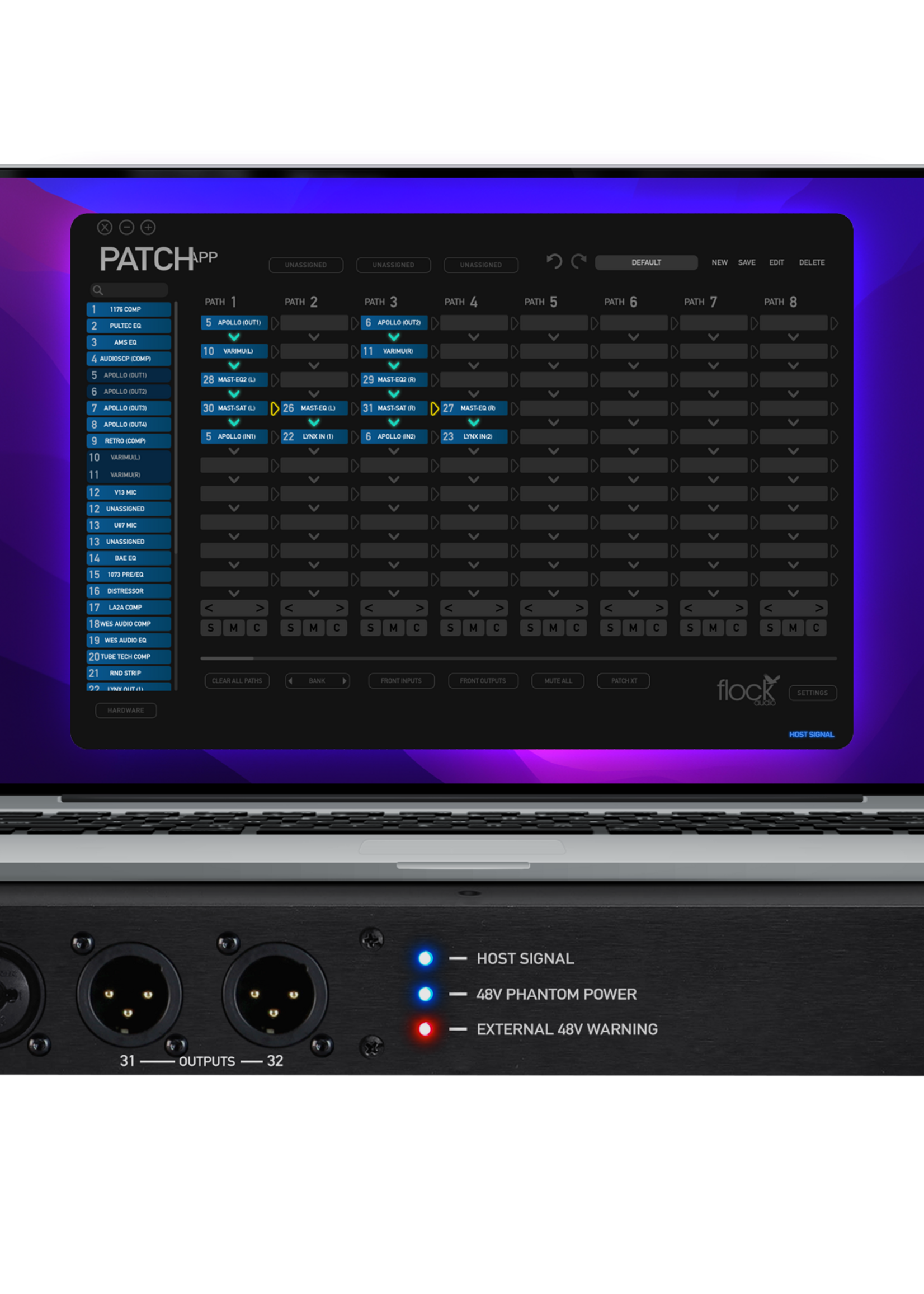Click route arrow beside MAST-EQ2 (R) slot
The height and width of the screenshot is (1294, 924).
(x=434, y=380)
